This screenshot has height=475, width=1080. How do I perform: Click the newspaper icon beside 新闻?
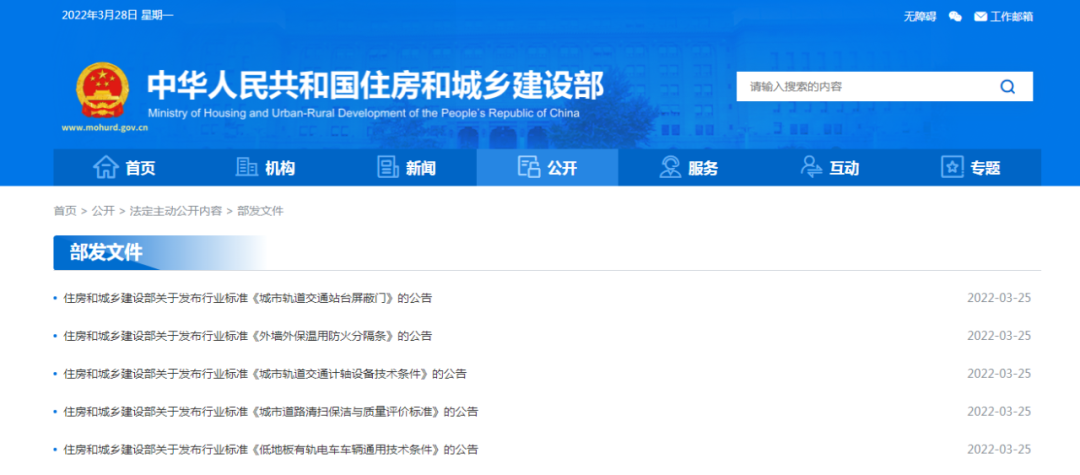(x=388, y=167)
